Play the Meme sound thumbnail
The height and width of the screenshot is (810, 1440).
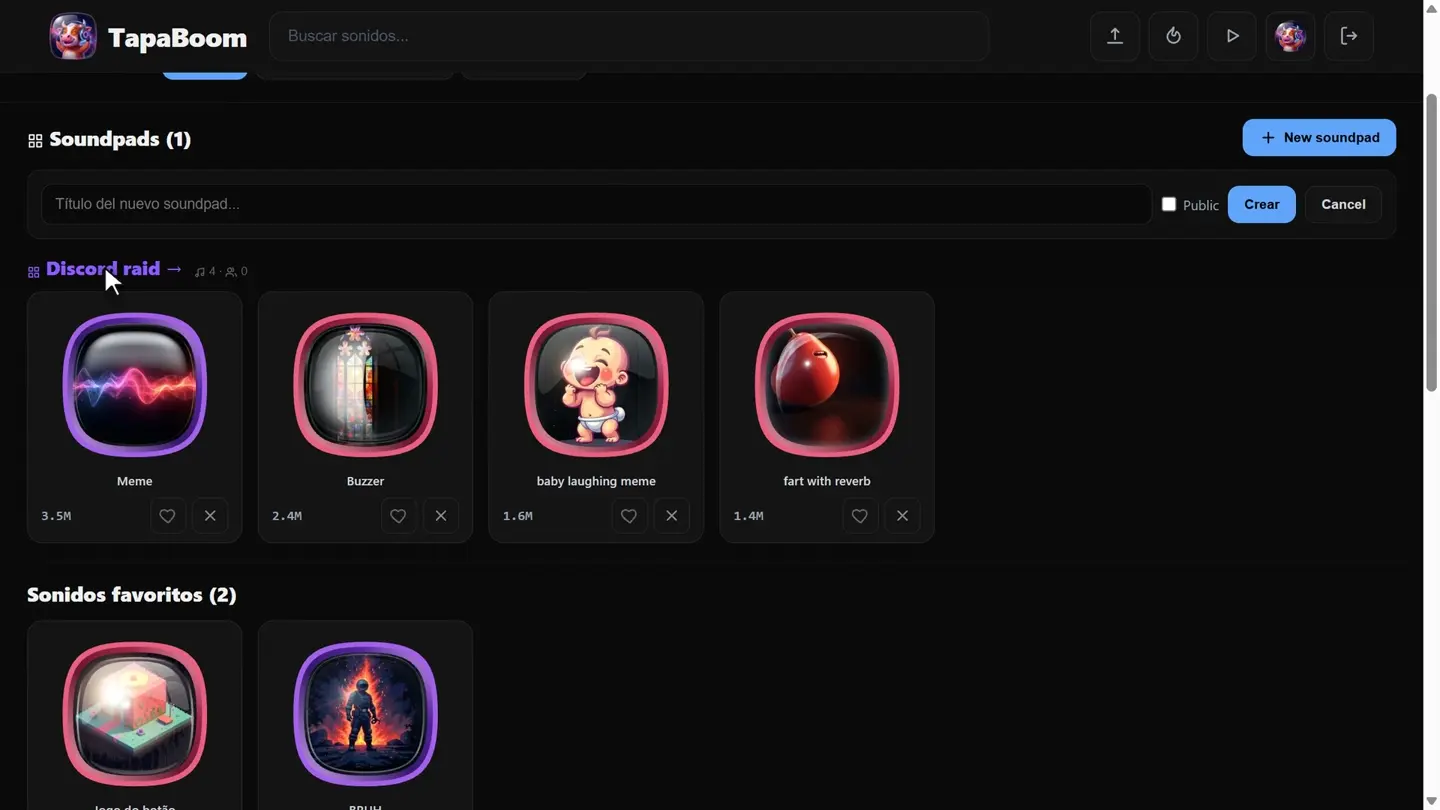pos(135,385)
